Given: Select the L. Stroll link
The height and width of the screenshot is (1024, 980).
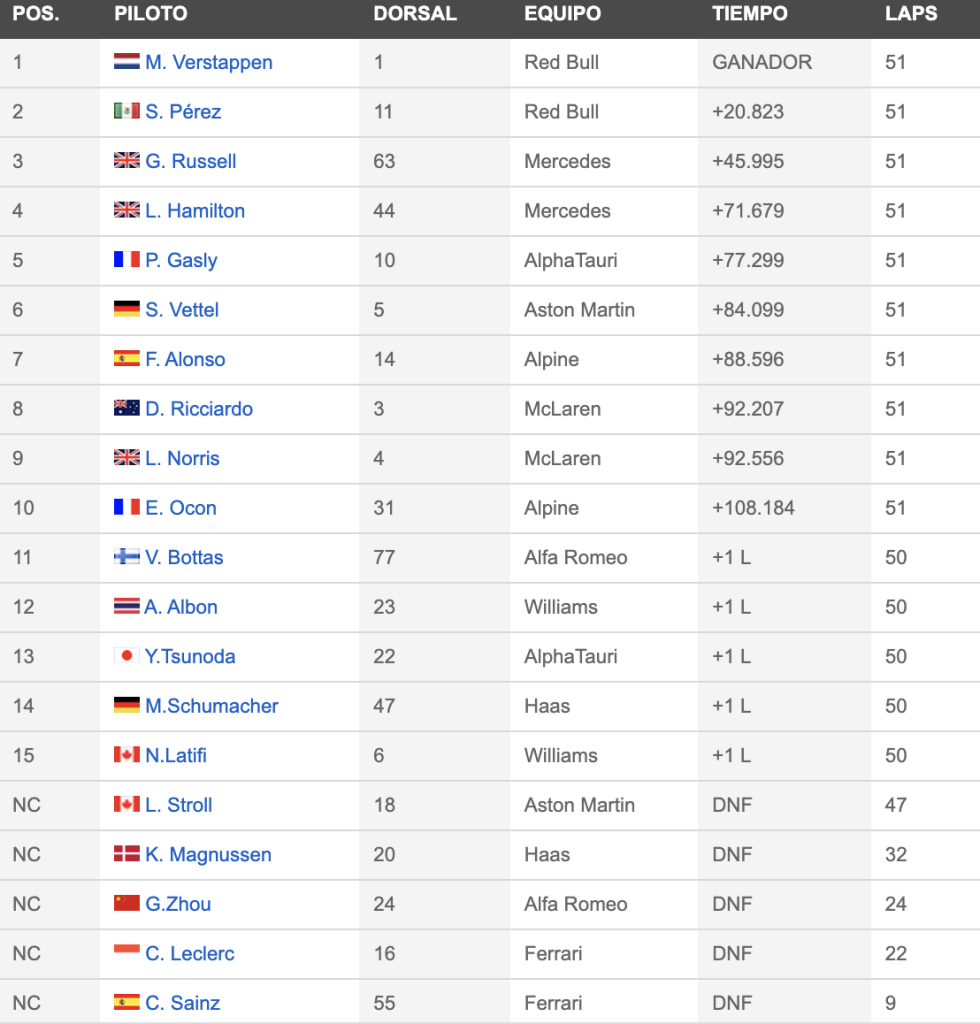Looking at the screenshot, I should click(179, 805).
